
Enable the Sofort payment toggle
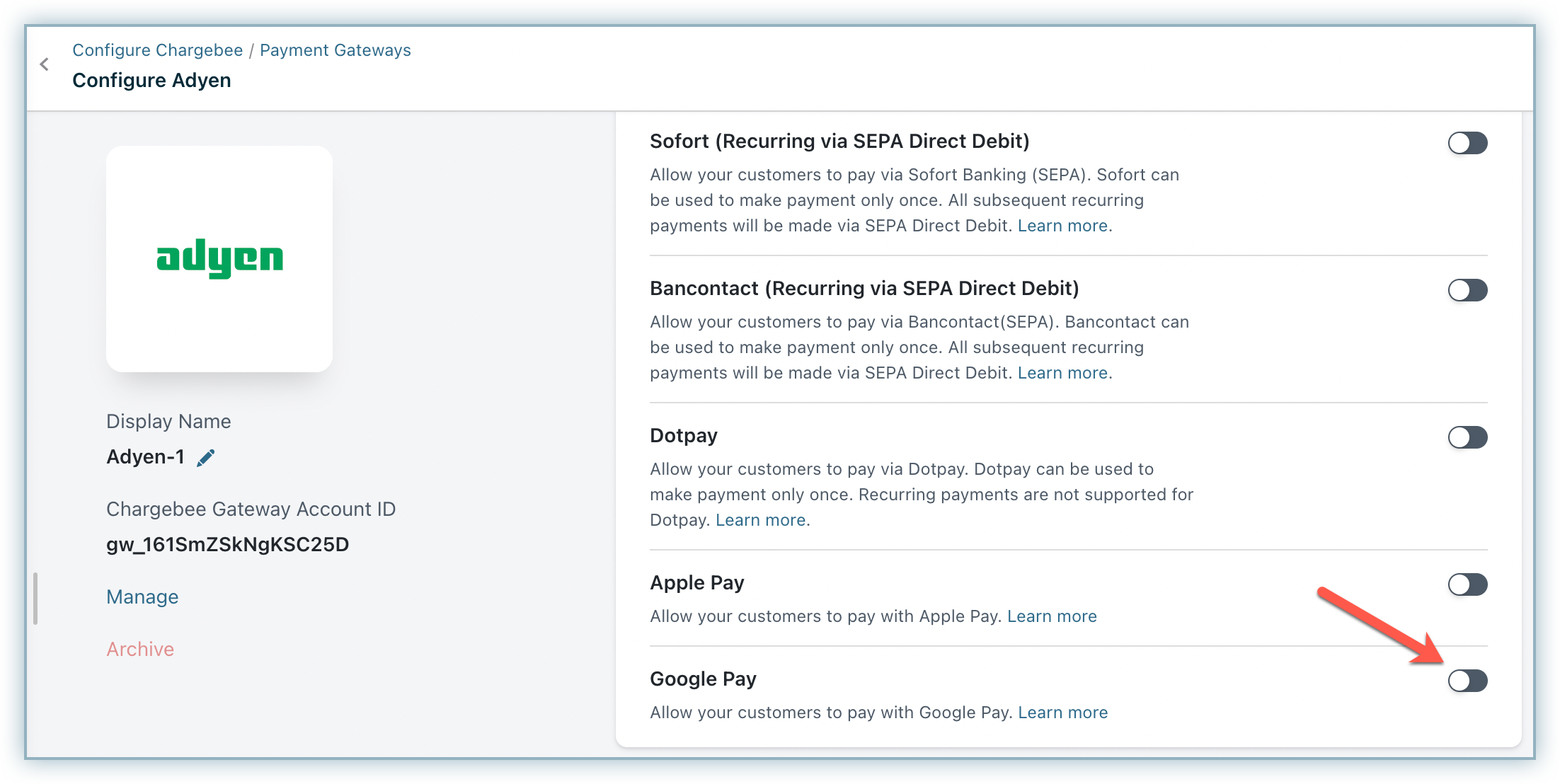click(x=1467, y=143)
